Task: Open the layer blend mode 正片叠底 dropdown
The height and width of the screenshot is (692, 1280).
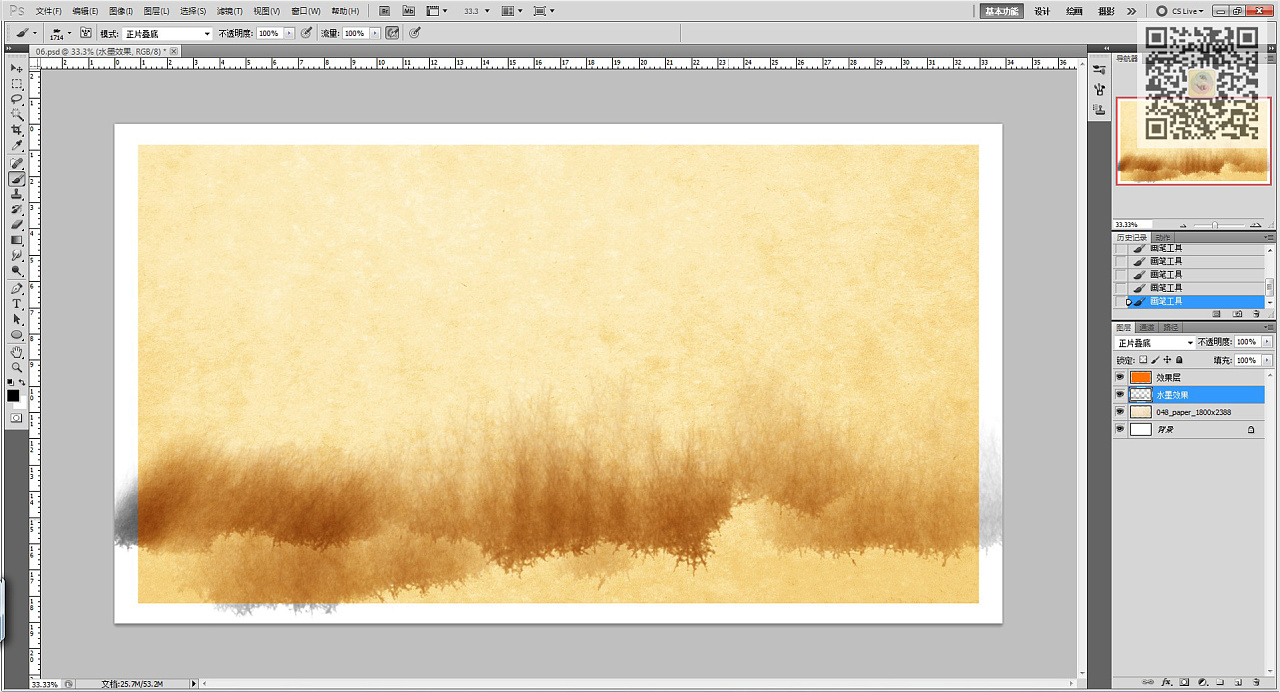Action: [x=1155, y=342]
